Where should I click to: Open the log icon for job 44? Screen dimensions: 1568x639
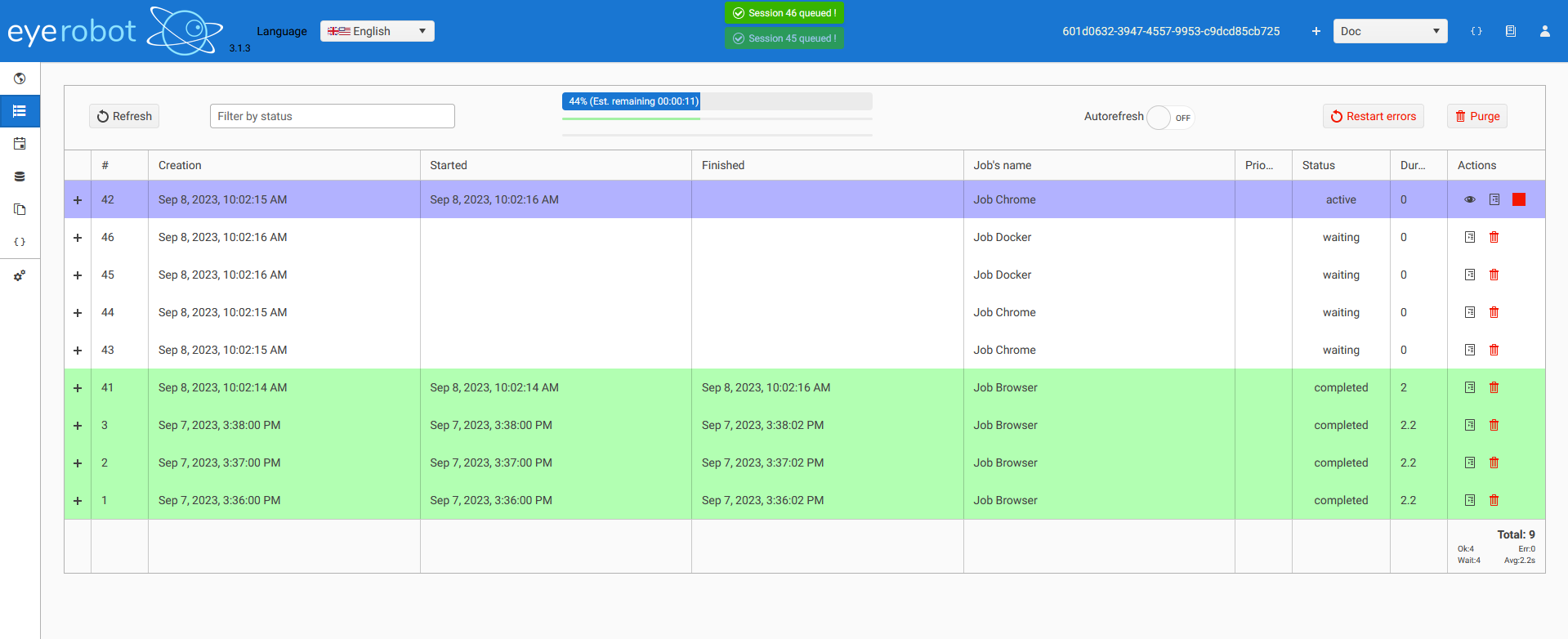click(1470, 312)
